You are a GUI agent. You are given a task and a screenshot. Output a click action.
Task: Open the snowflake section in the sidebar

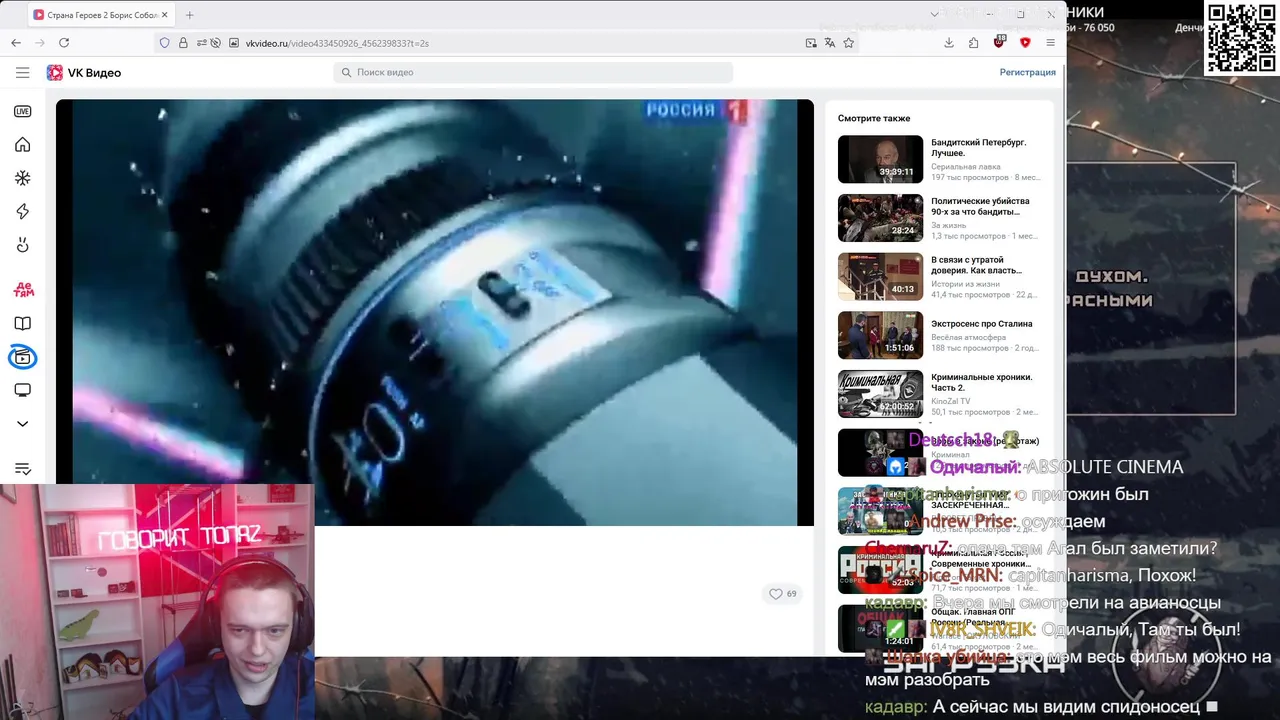click(22, 178)
